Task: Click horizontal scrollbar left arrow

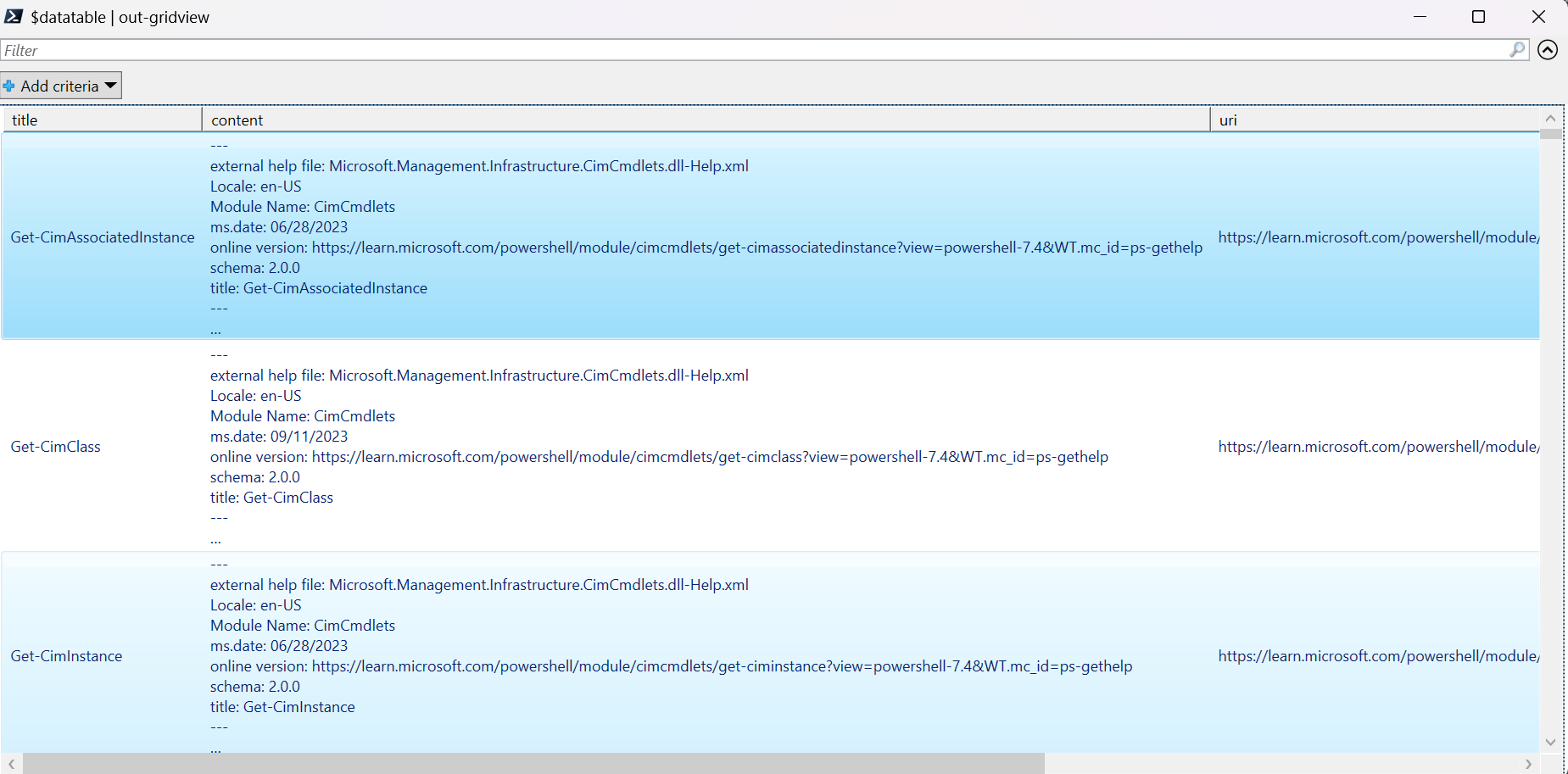Action: click(11, 764)
